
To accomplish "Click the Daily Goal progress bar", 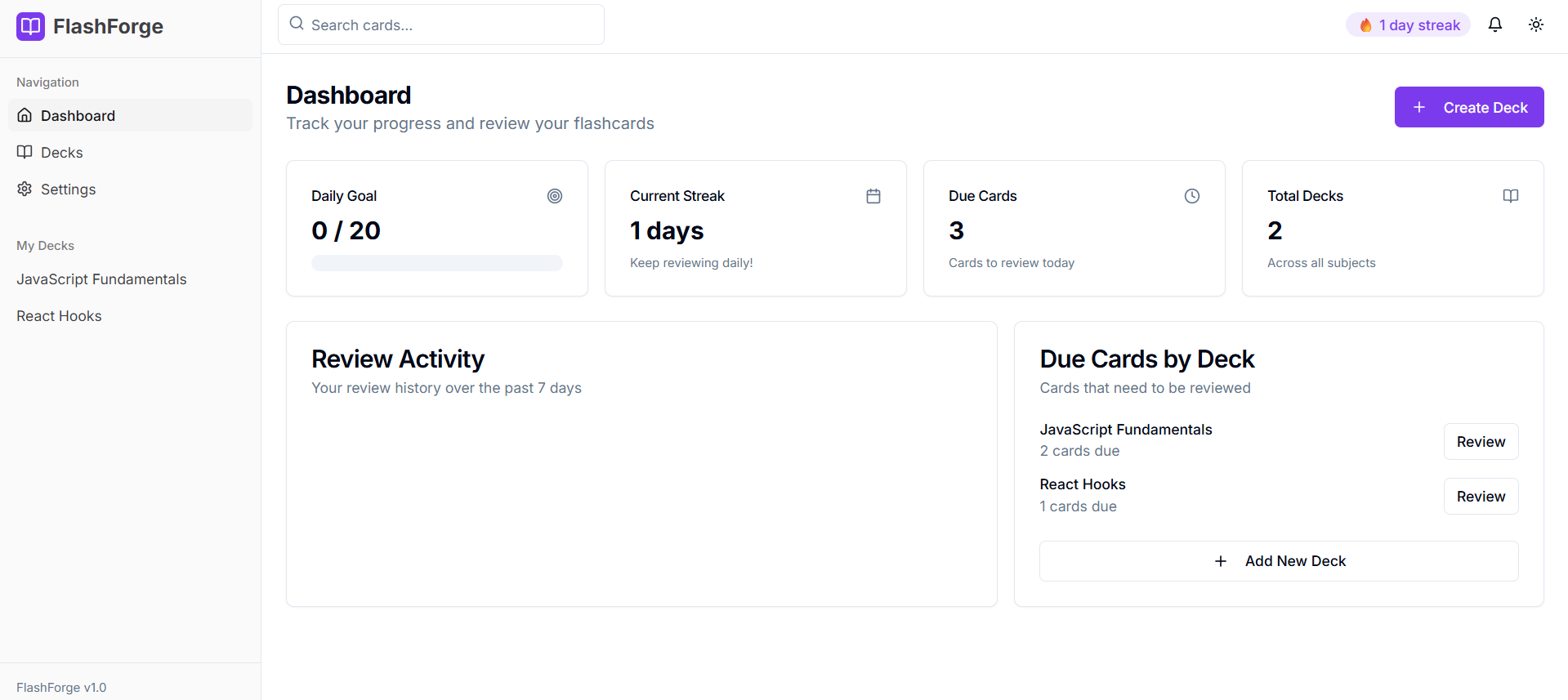I will pyautogui.click(x=436, y=263).
